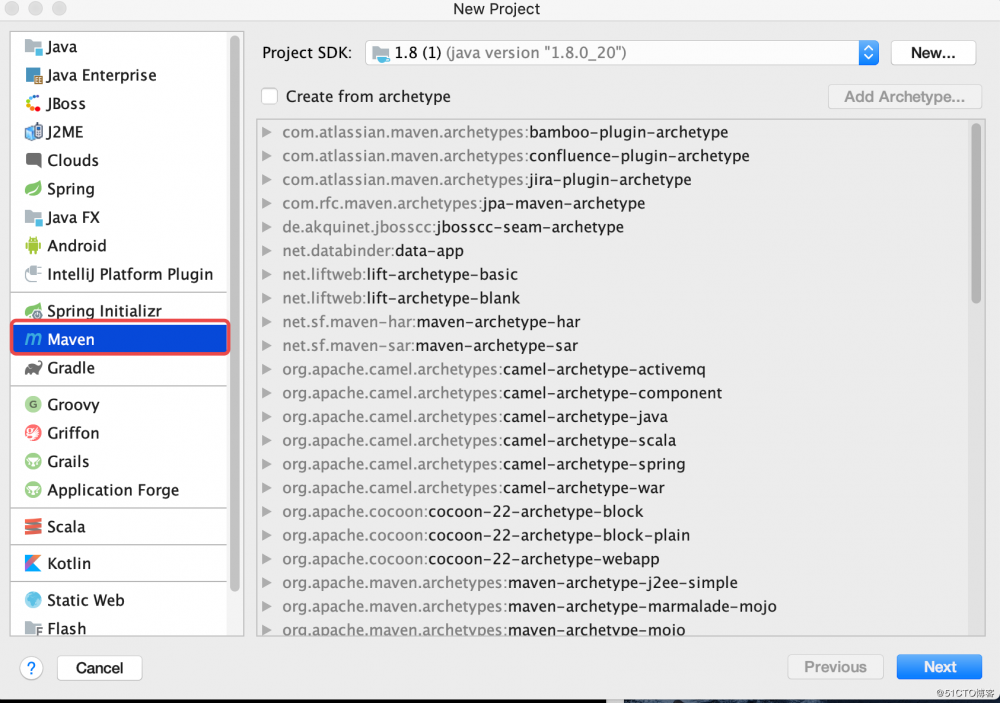Image resolution: width=1000 pixels, height=703 pixels.
Task: Expand lift-archetype-blank entry
Action: [x=267, y=298]
